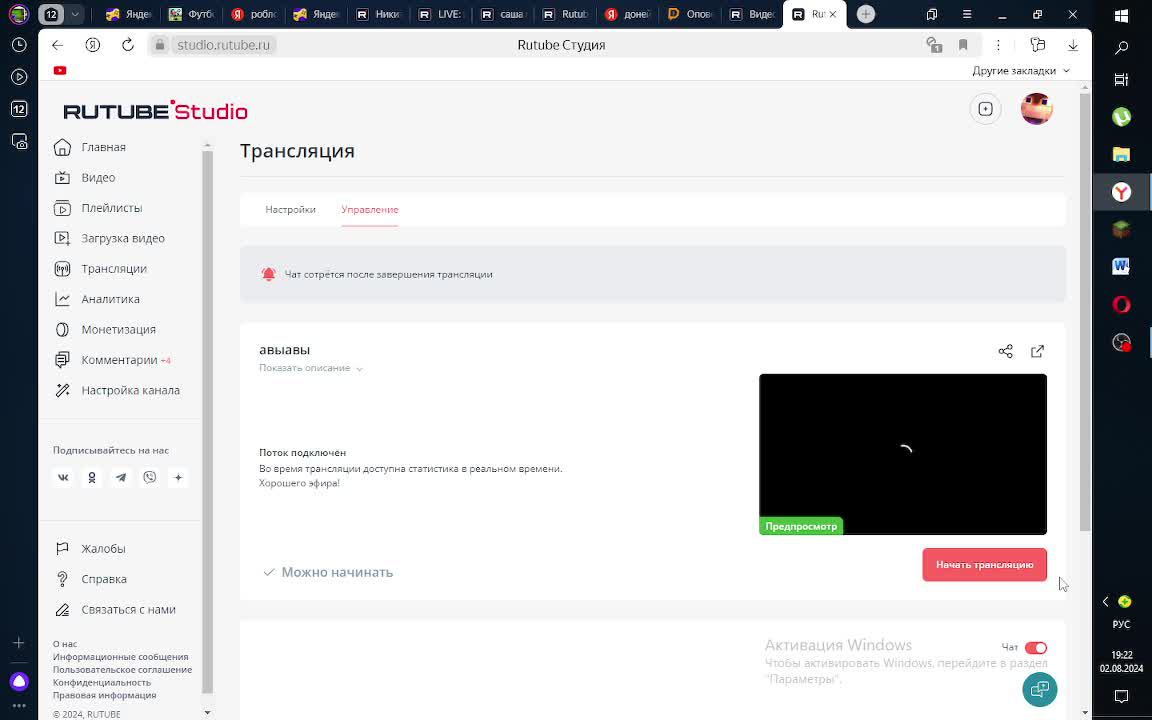The height and width of the screenshot is (720, 1152).
Task: Show hidden tray icons chevron
Action: (x=1106, y=602)
